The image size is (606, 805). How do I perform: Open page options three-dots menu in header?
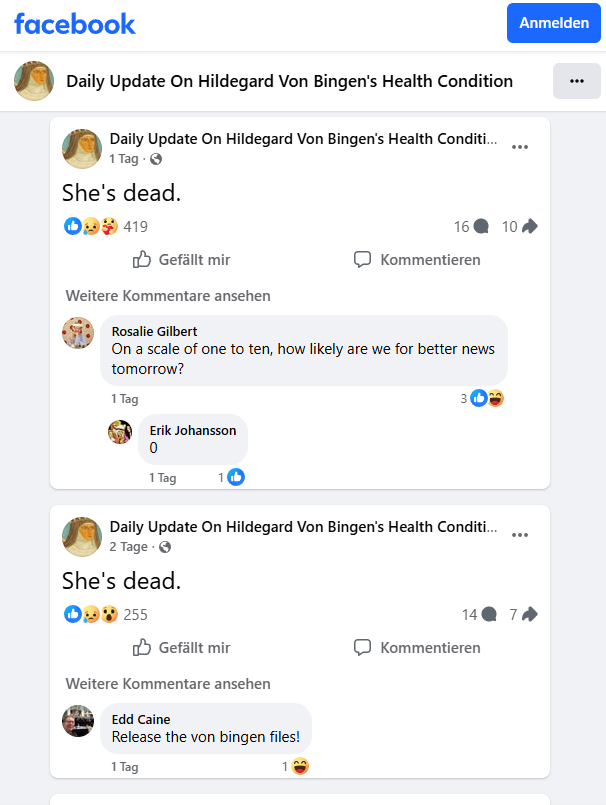tap(577, 81)
